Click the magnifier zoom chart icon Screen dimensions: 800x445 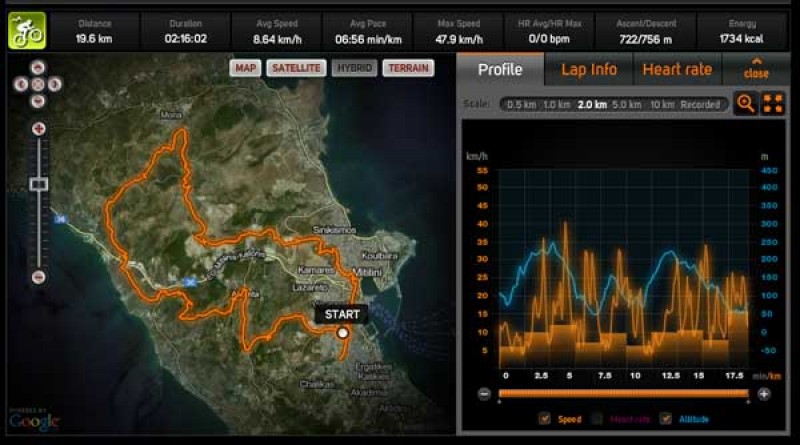click(745, 104)
